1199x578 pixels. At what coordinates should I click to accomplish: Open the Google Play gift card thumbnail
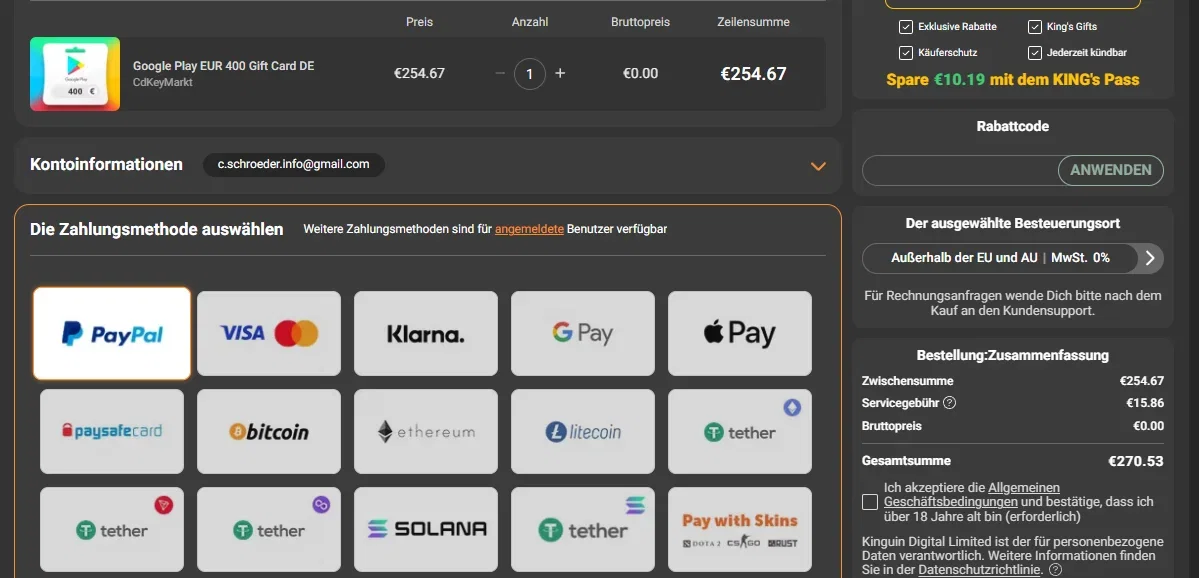click(x=75, y=73)
